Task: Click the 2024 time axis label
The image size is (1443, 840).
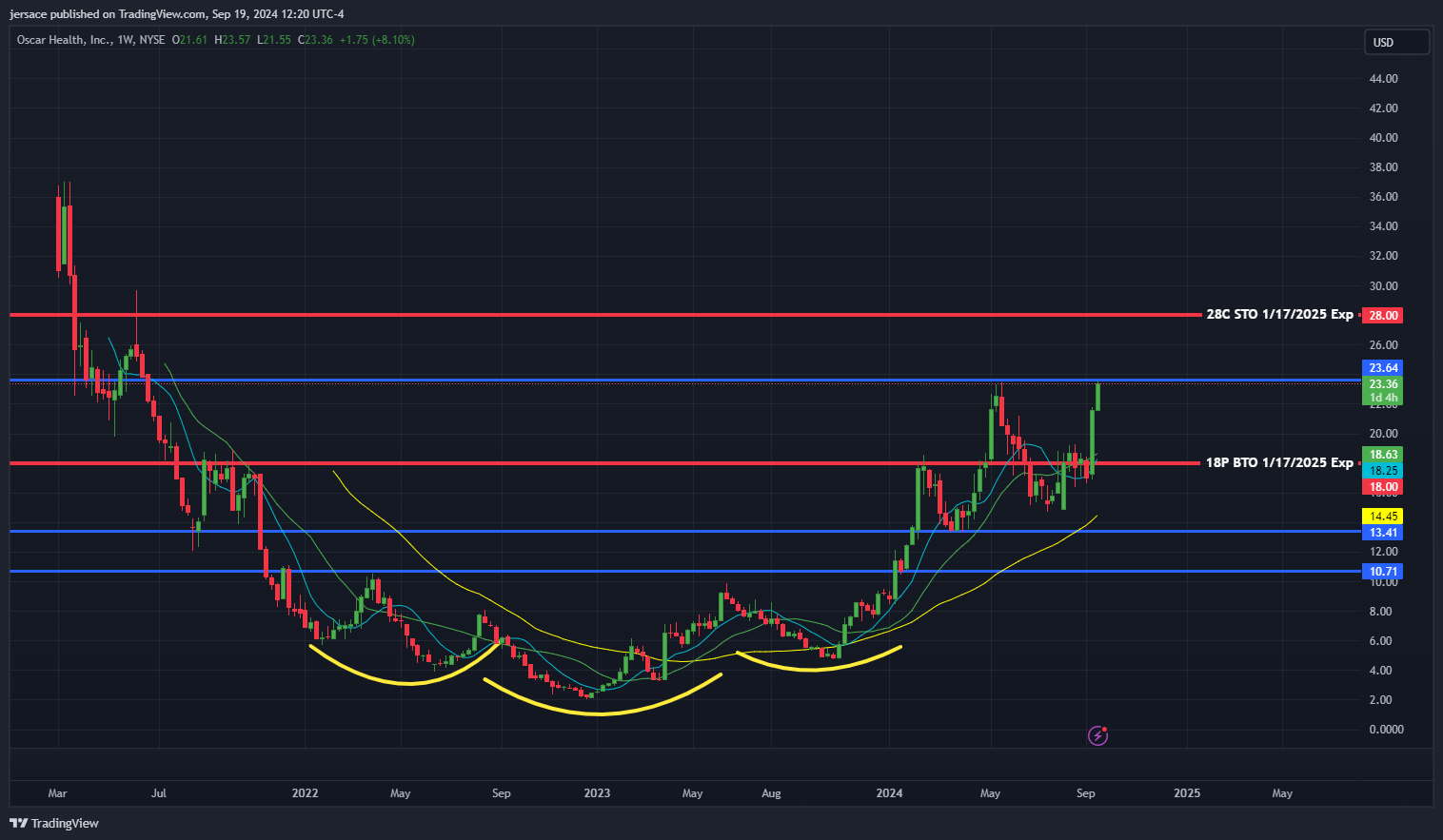Action: click(x=889, y=793)
